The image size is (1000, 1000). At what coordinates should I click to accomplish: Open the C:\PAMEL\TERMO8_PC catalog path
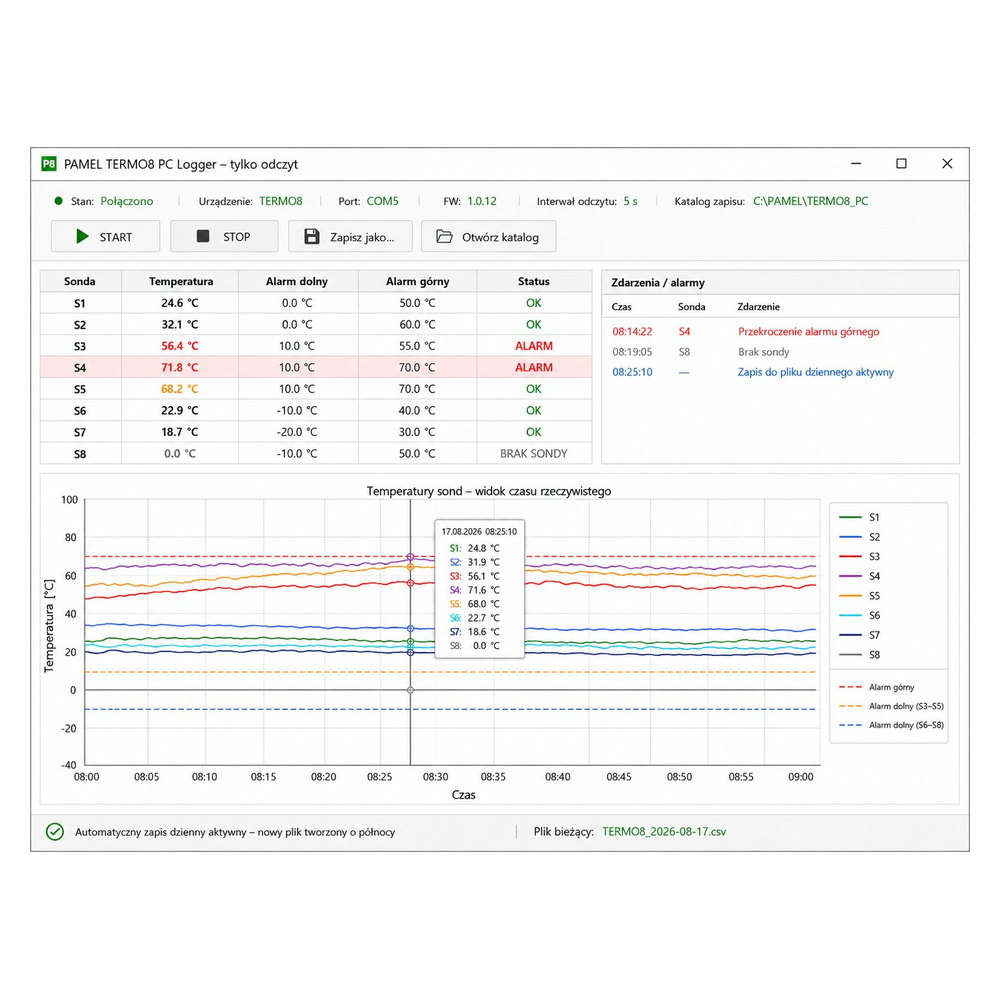(811, 201)
